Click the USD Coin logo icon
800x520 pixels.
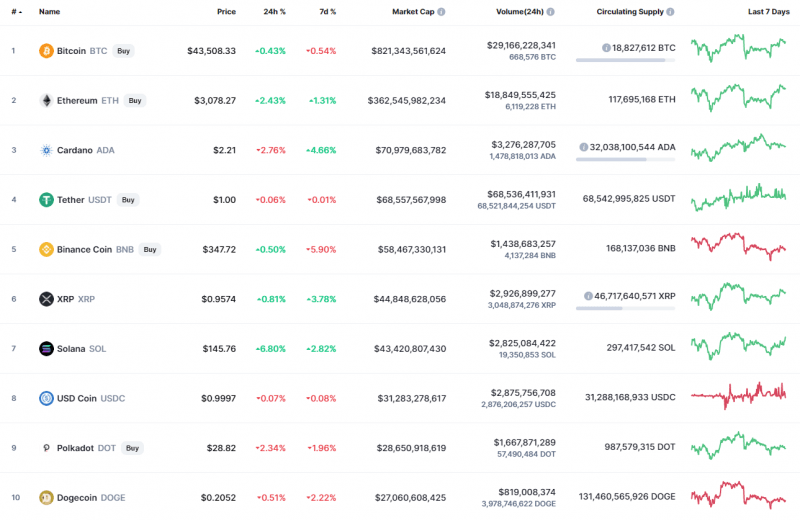(x=46, y=398)
